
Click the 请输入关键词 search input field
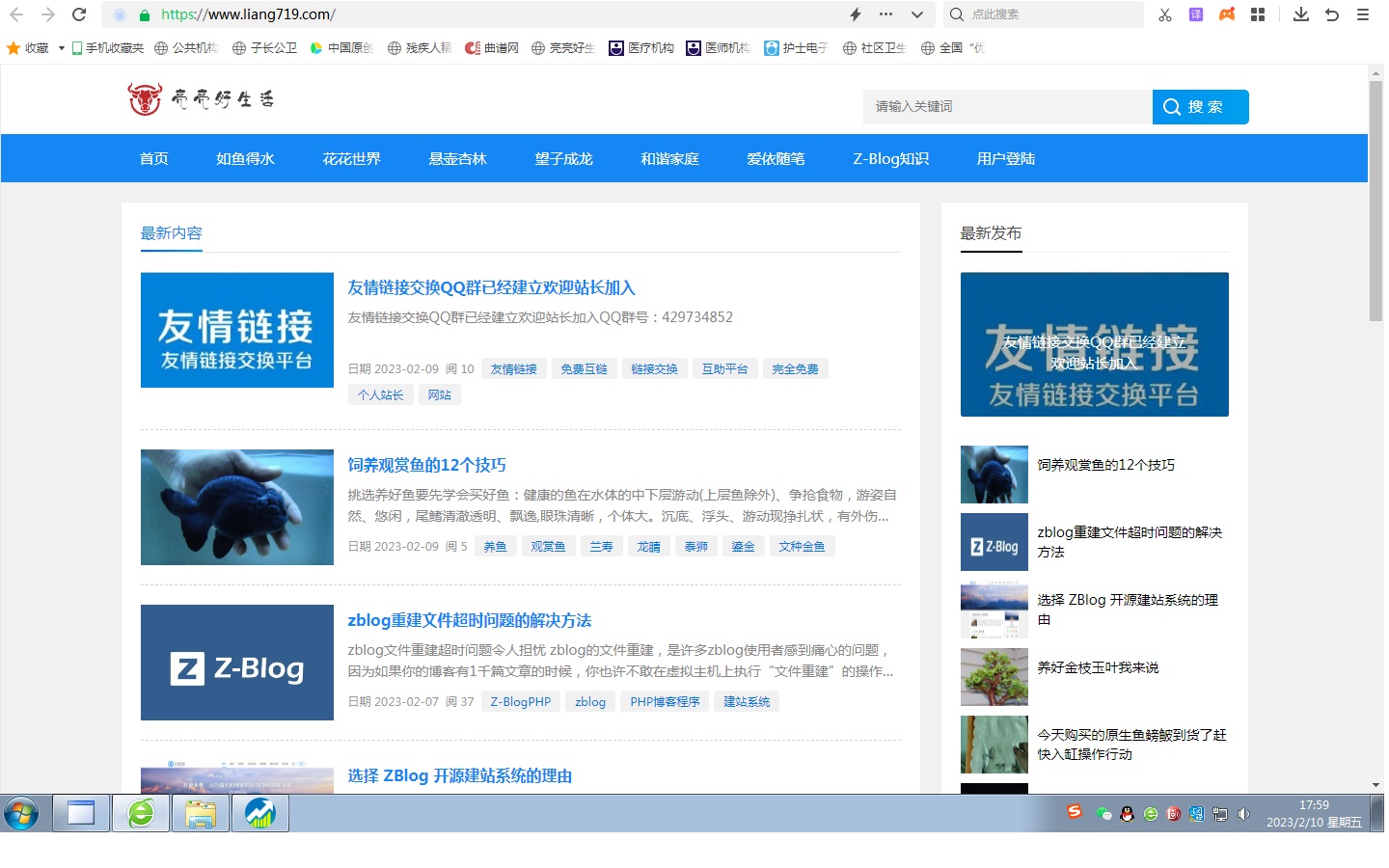[x=1008, y=107]
